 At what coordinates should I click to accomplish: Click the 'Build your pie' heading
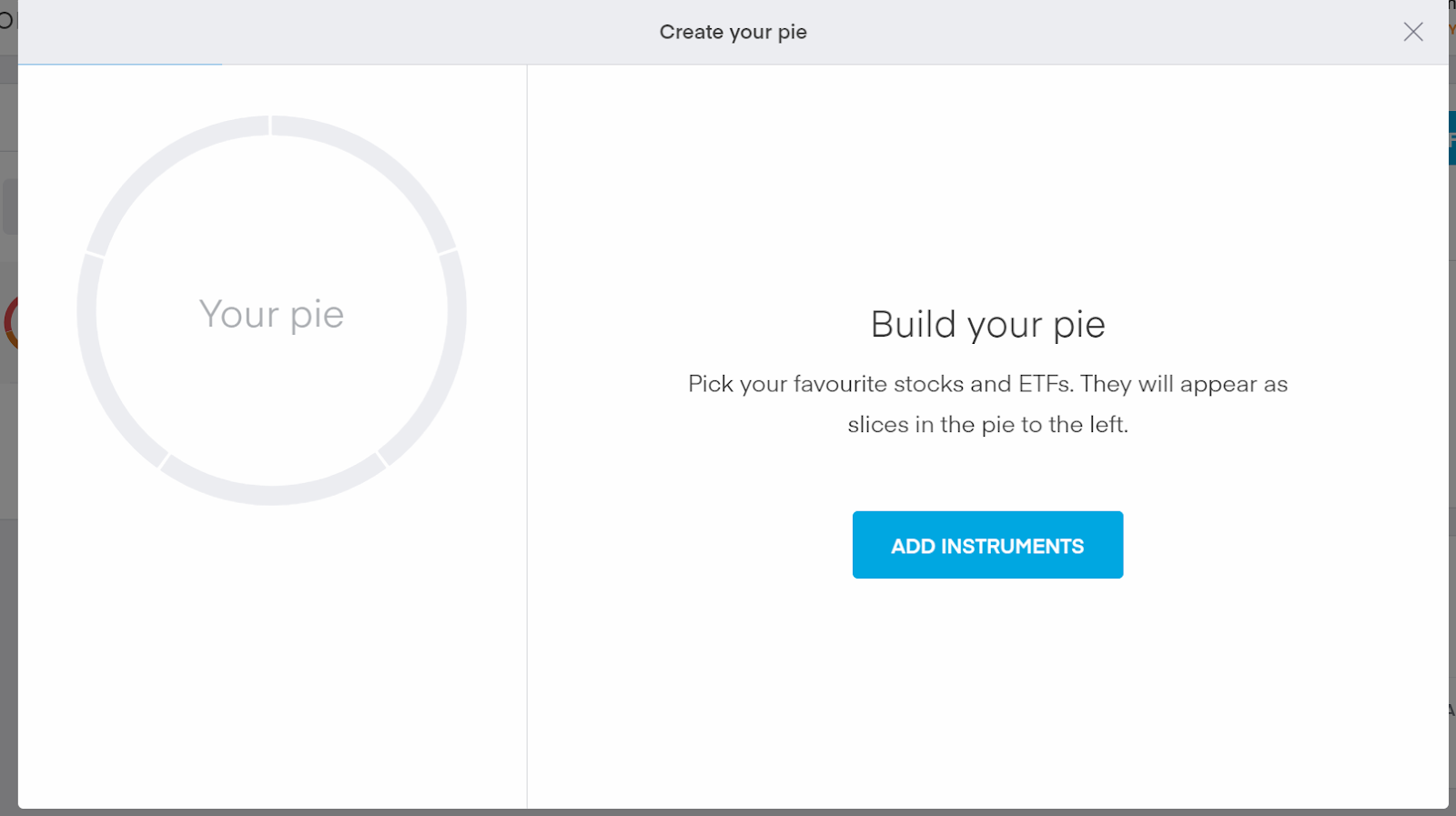pyautogui.click(x=987, y=325)
